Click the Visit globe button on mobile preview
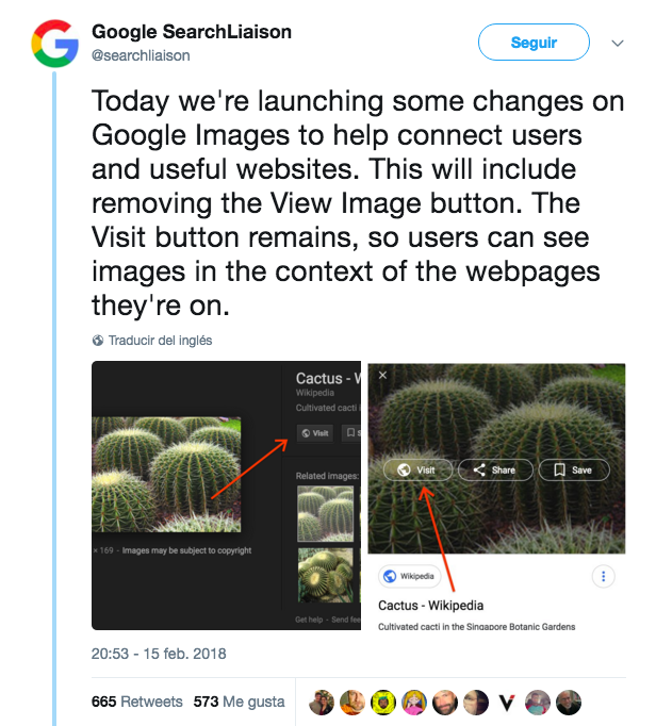656x726 pixels. pyautogui.click(x=418, y=470)
